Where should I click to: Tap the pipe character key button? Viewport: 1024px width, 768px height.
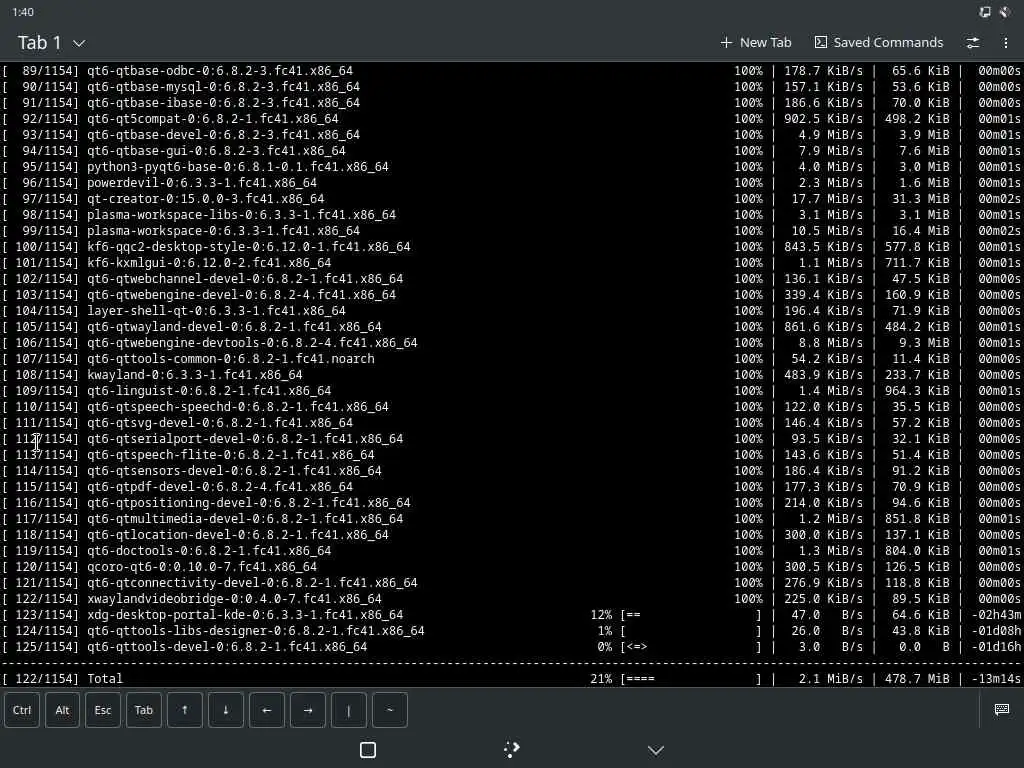click(x=349, y=710)
